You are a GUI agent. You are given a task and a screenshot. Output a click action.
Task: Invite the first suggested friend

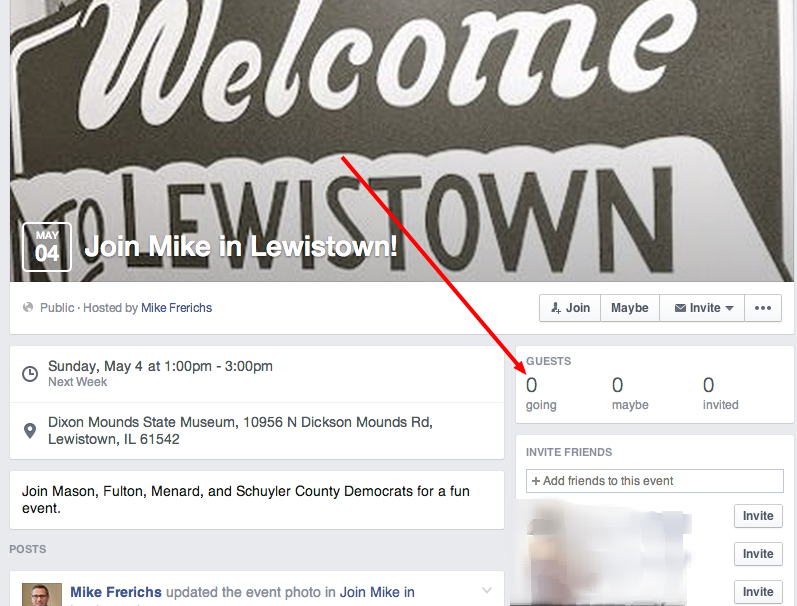tap(758, 516)
